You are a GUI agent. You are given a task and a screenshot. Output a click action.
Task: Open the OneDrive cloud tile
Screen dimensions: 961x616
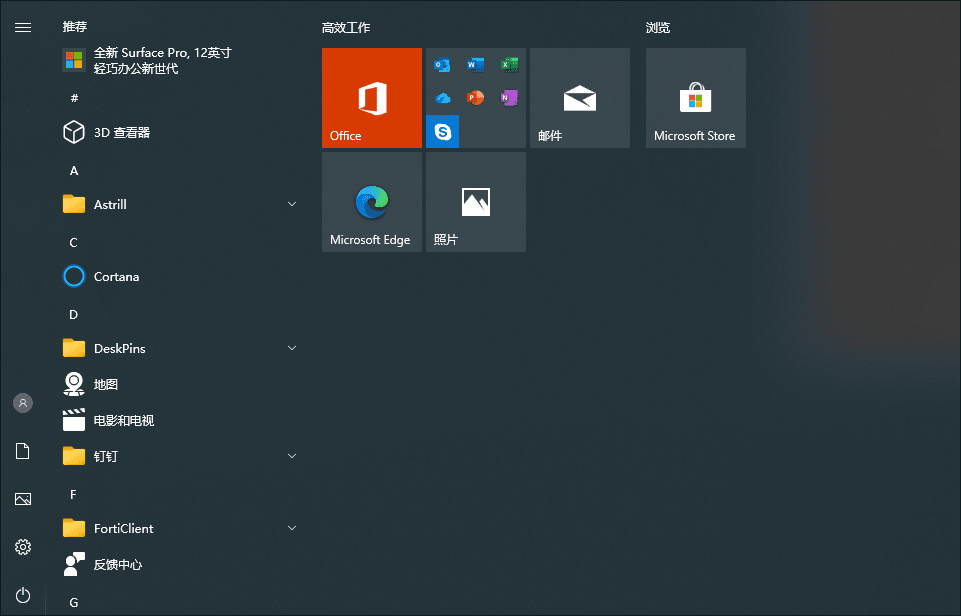click(x=441, y=97)
